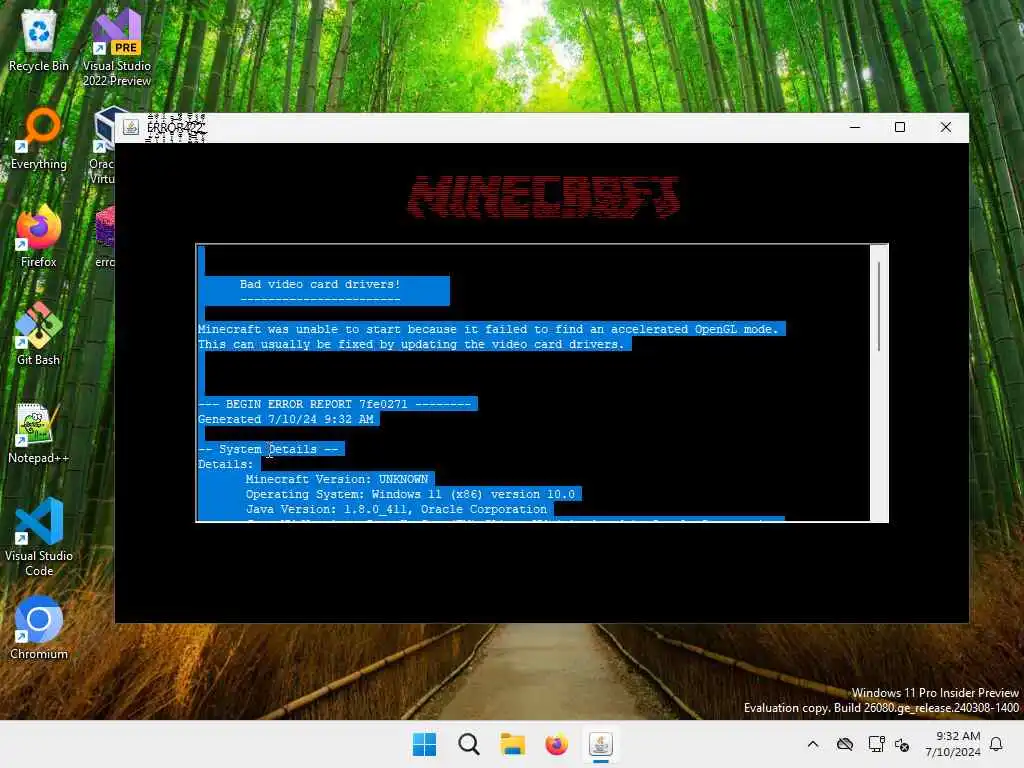Launch Chromium from the desktop

tap(39, 628)
